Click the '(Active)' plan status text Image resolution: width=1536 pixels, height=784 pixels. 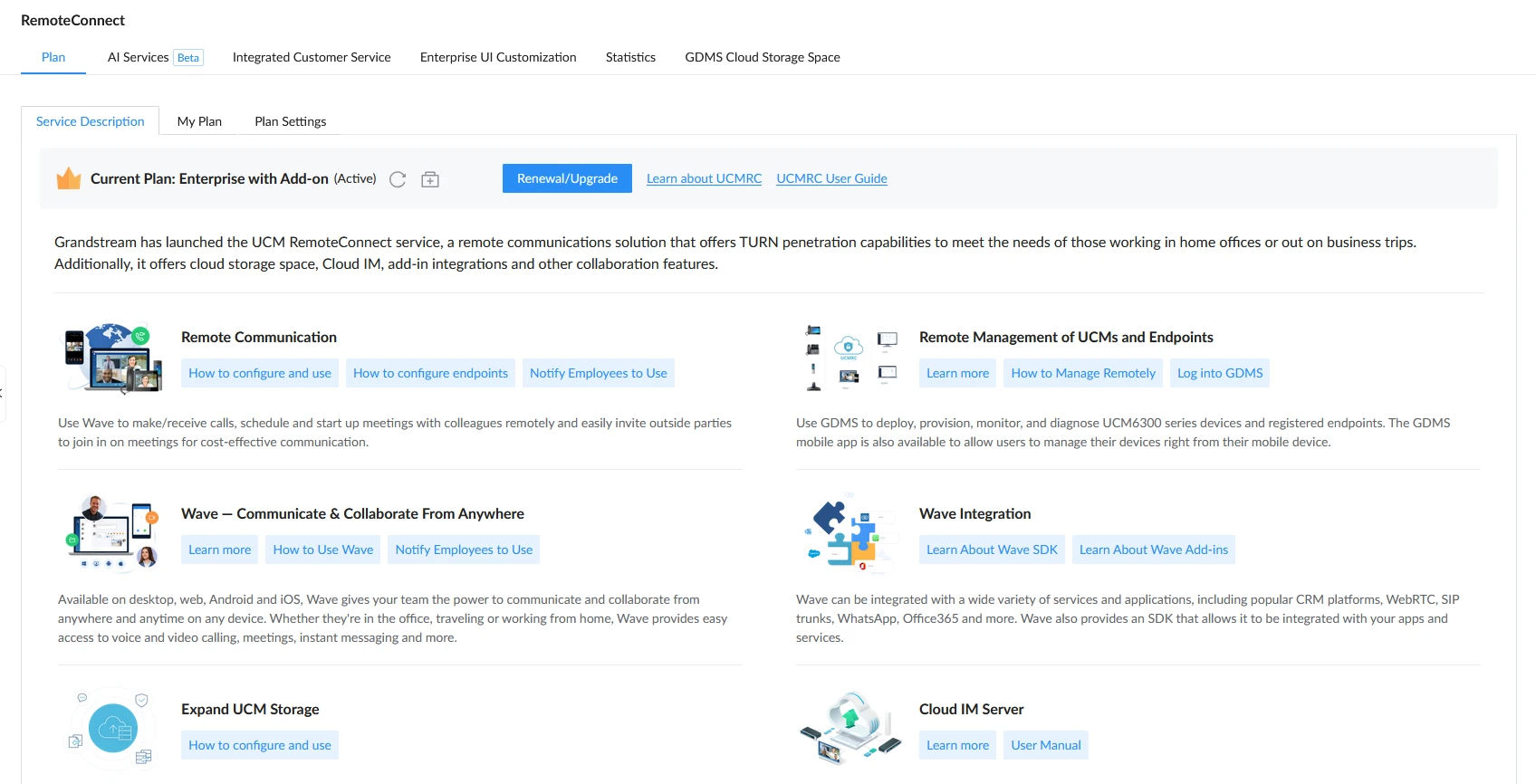pyautogui.click(x=355, y=178)
